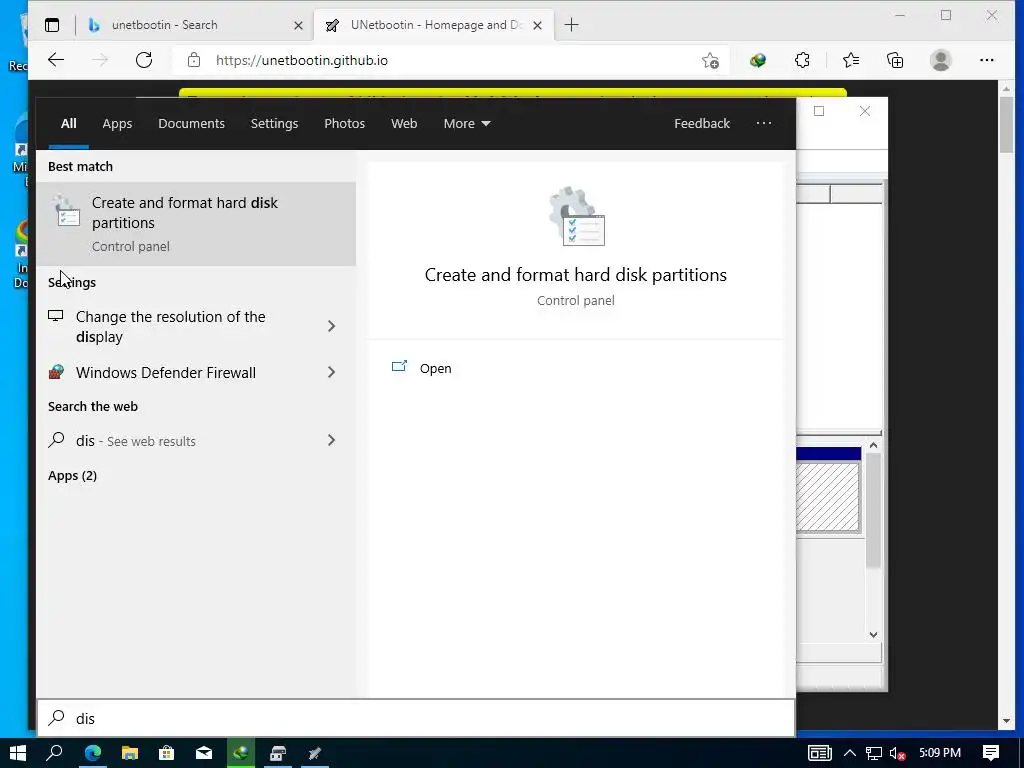
Task: Click scroll-up arrow in background dialog window
Action: 874,445
